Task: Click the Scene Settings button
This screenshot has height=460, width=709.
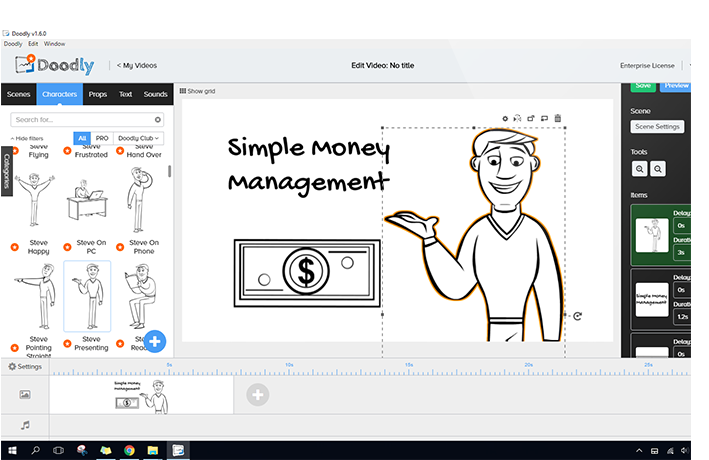Action: pyautogui.click(x=657, y=127)
